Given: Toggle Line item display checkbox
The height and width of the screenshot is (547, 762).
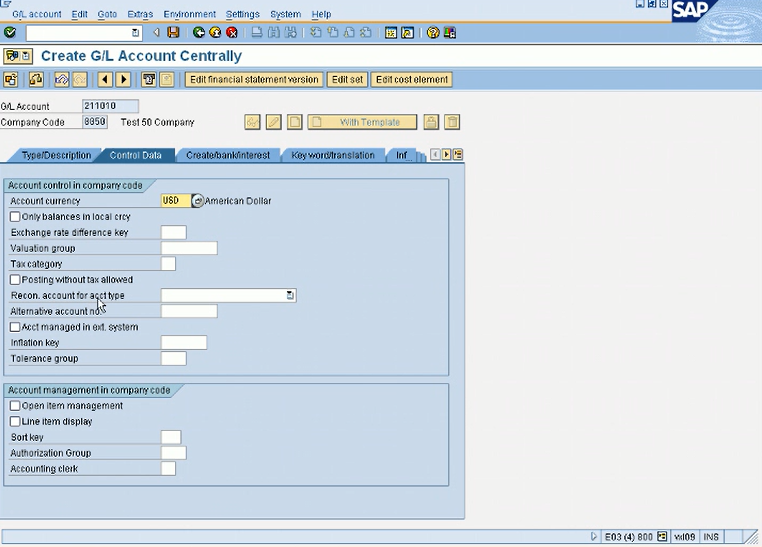Looking at the screenshot, I should 15,421.
